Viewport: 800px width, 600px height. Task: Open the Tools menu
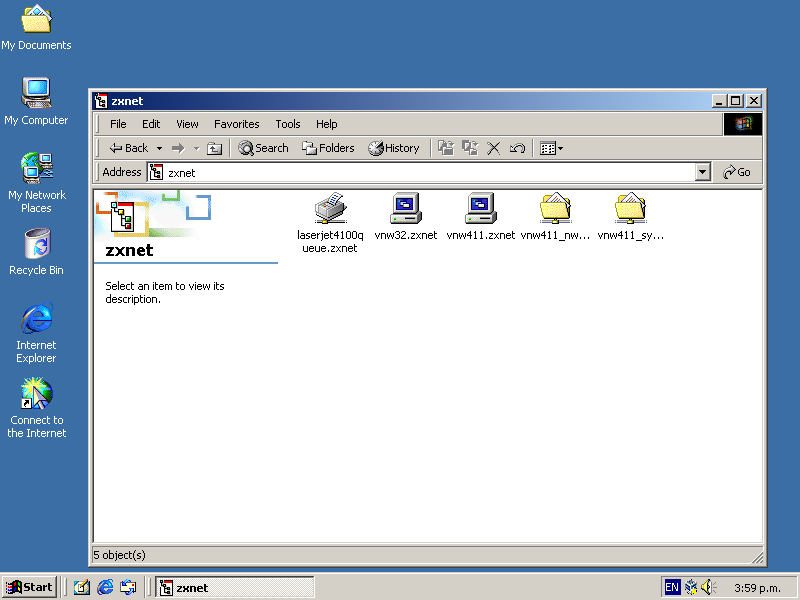click(288, 124)
